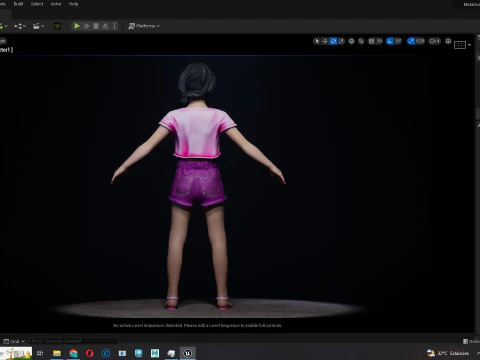The image size is (480, 360).
Task: Click the maximize or restore viewport icon
Action: click(448, 41)
